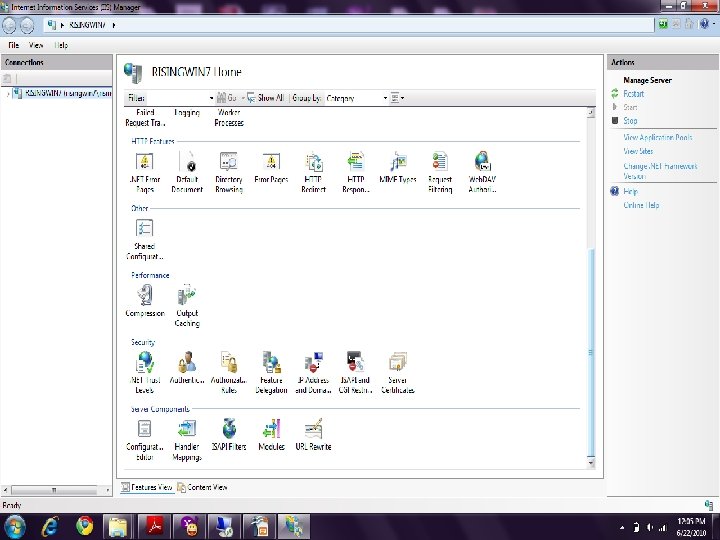720x540 pixels.
Task: Open Handler Mappings feature
Action: (x=187, y=440)
